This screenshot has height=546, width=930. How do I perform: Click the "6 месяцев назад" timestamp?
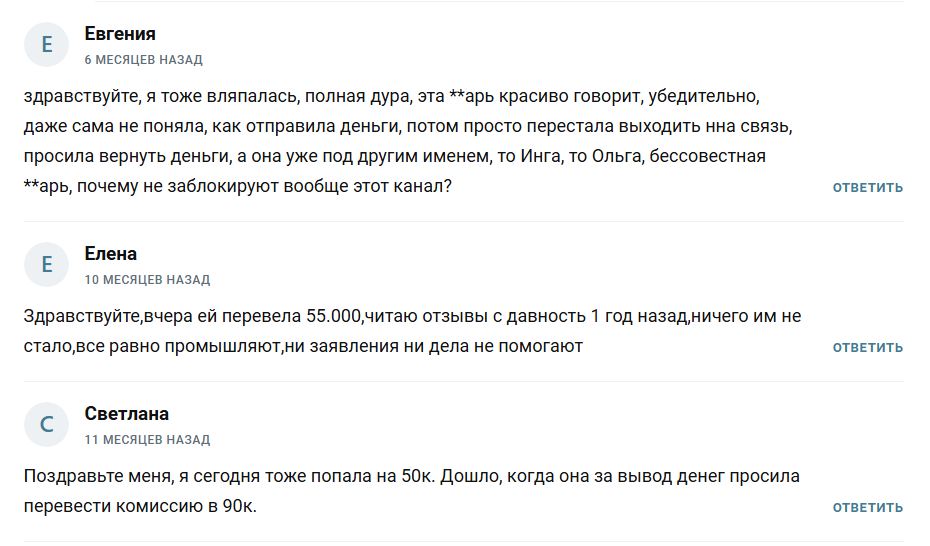143,60
